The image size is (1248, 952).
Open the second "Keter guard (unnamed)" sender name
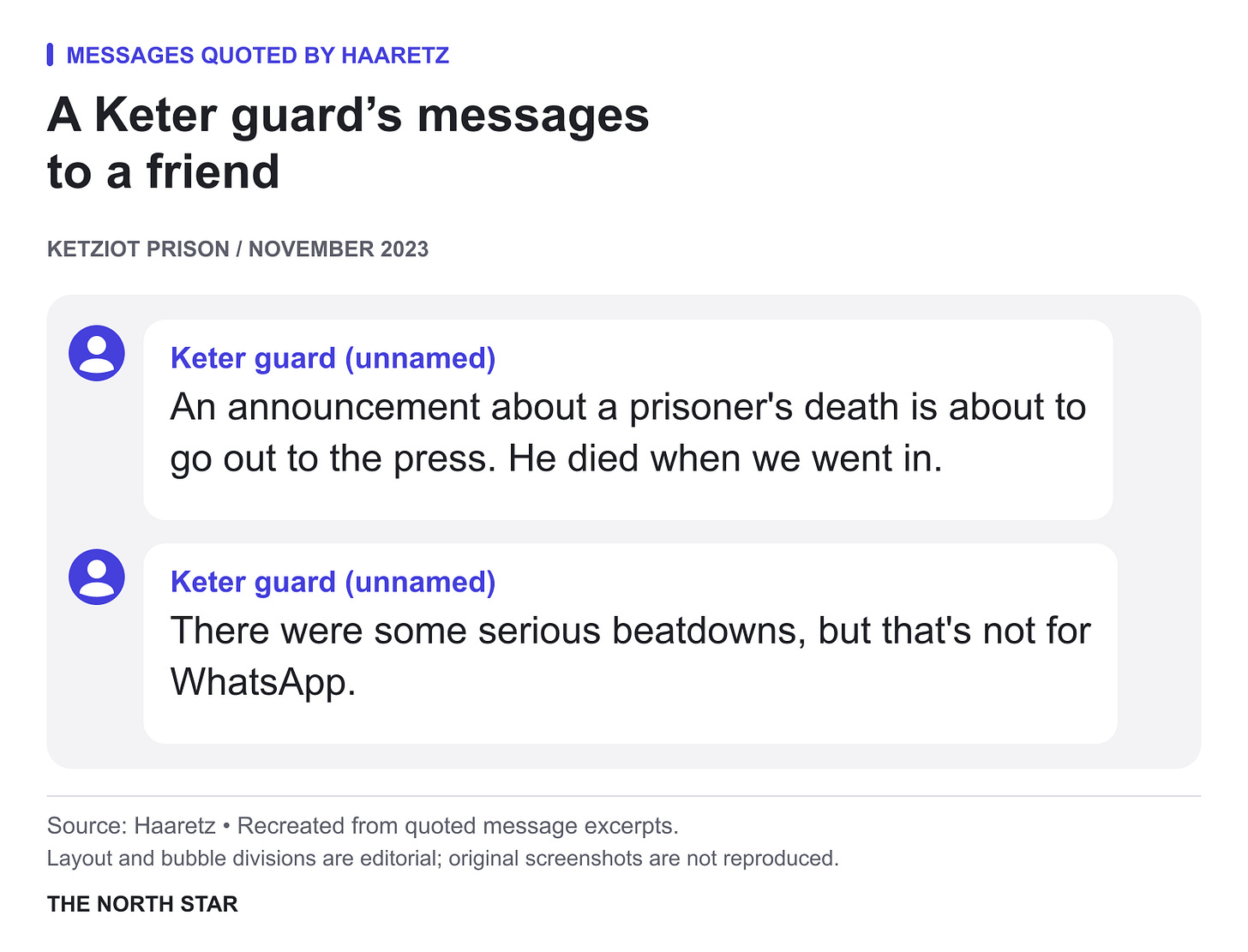coord(333,582)
